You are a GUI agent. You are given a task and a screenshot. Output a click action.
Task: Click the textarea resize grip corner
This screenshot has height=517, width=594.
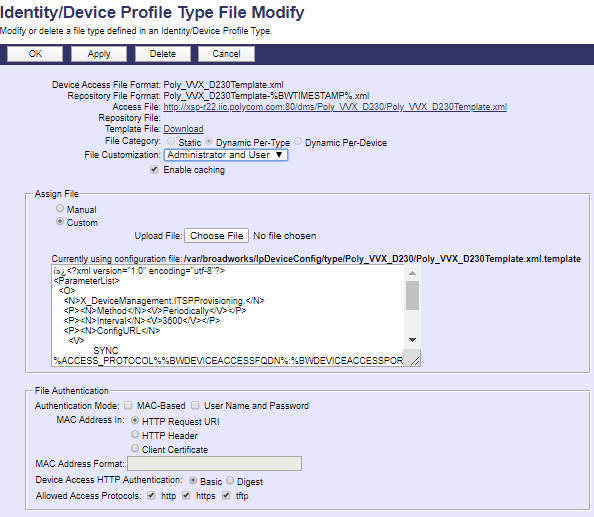point(415,361)
